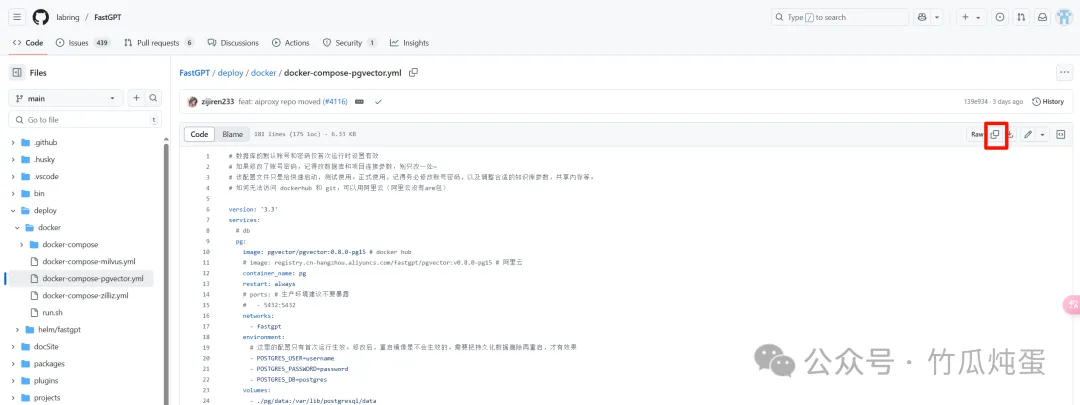Open run.sh in file tree

[53, 313]
